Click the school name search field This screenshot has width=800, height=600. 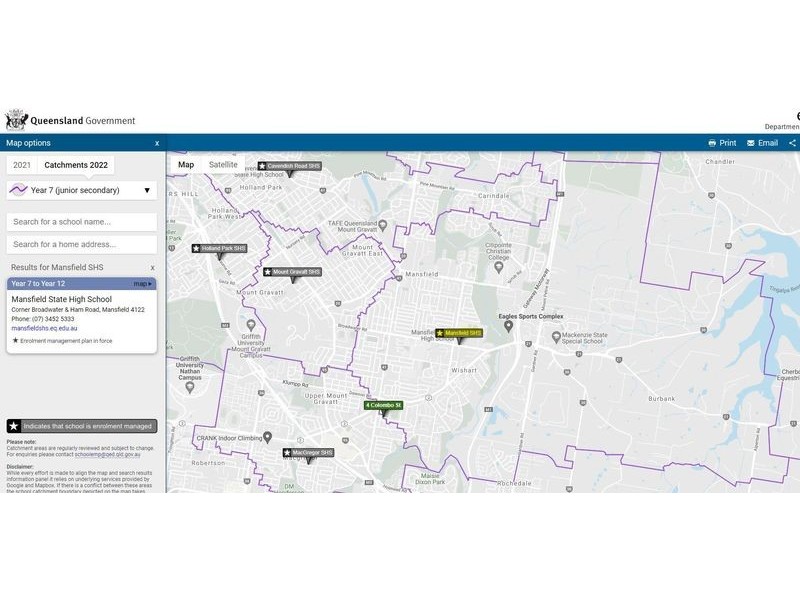[81, 222]
